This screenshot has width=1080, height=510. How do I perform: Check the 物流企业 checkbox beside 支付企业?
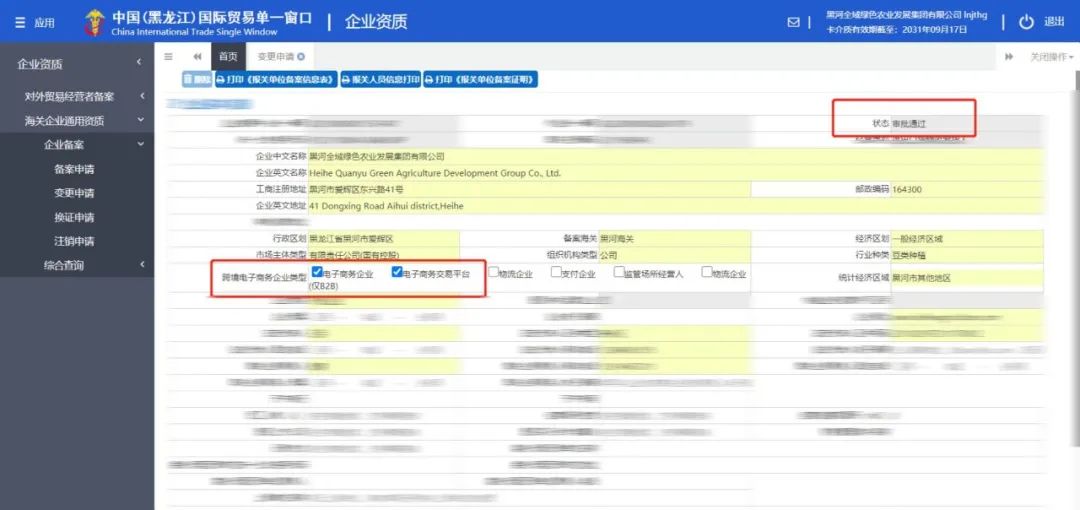(493, 272)
